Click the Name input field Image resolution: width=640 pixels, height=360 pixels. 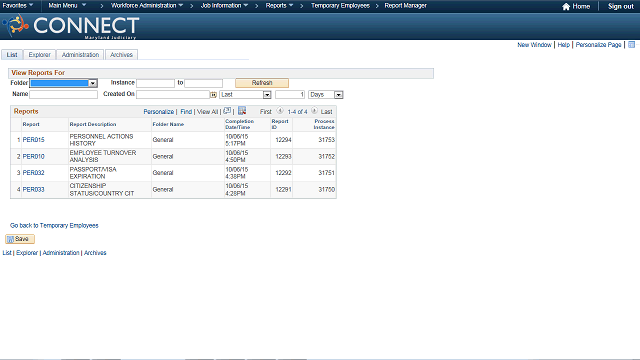[x=64, y=95]
